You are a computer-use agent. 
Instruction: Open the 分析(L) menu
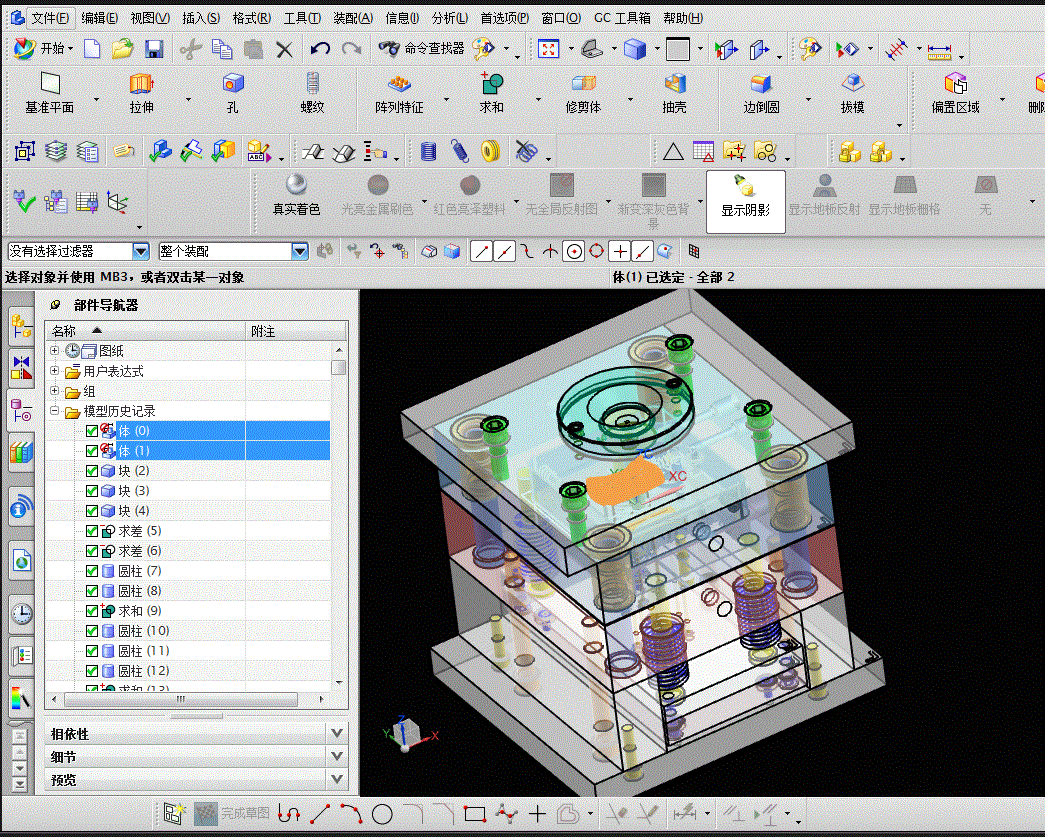click(449, 18)
